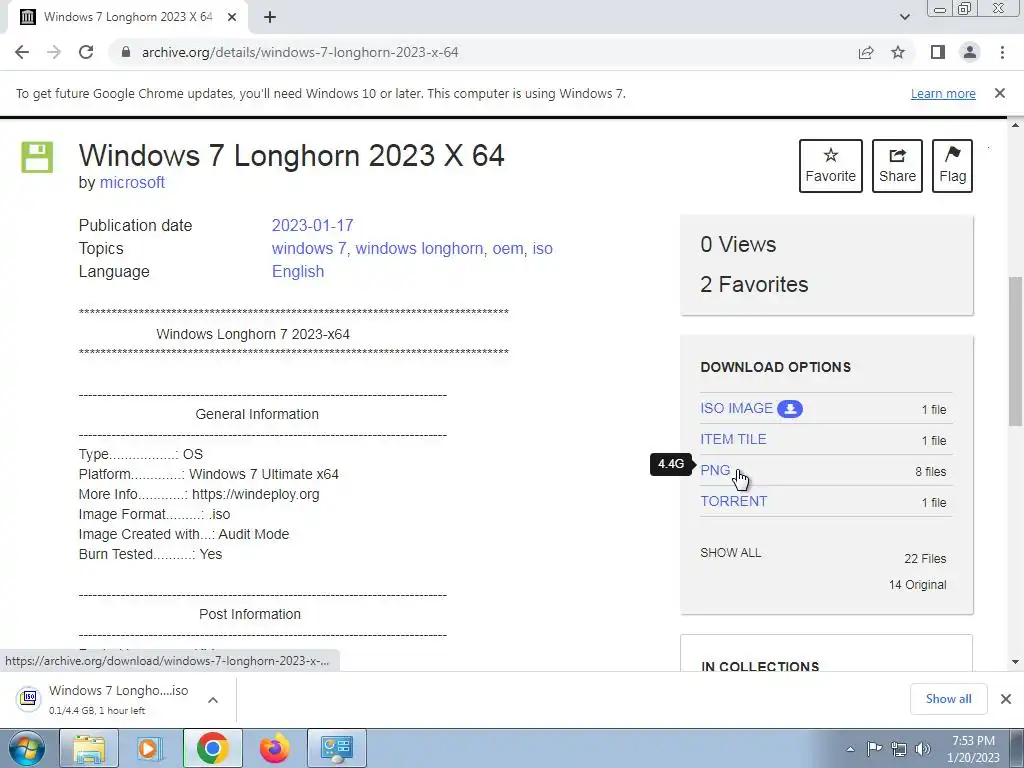Click the '22 Files' text

pyautogui.click(x=925, y=559)
